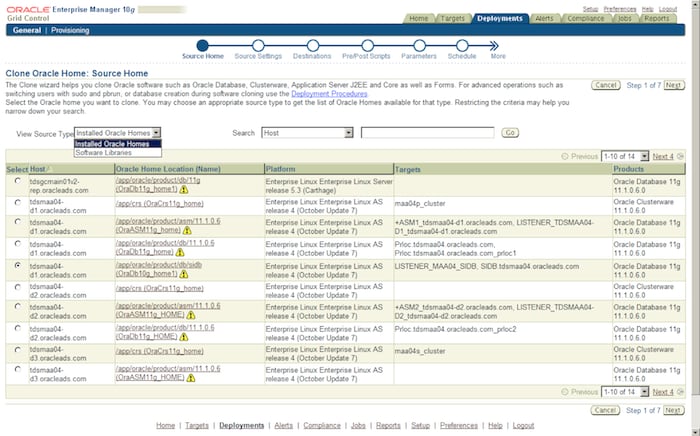The image size is (700, 436).
Task: Click the More steps arrow icon
Action: 494,46
